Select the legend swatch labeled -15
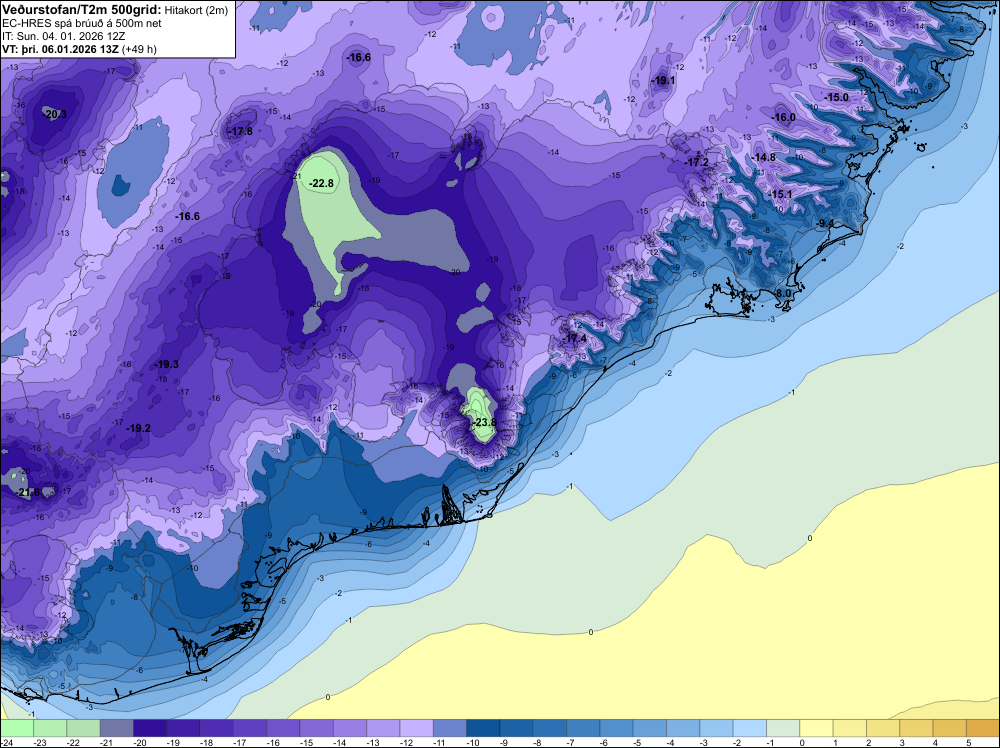Image resolution: width=1000 pixels, height=748 pixels. 316,728
